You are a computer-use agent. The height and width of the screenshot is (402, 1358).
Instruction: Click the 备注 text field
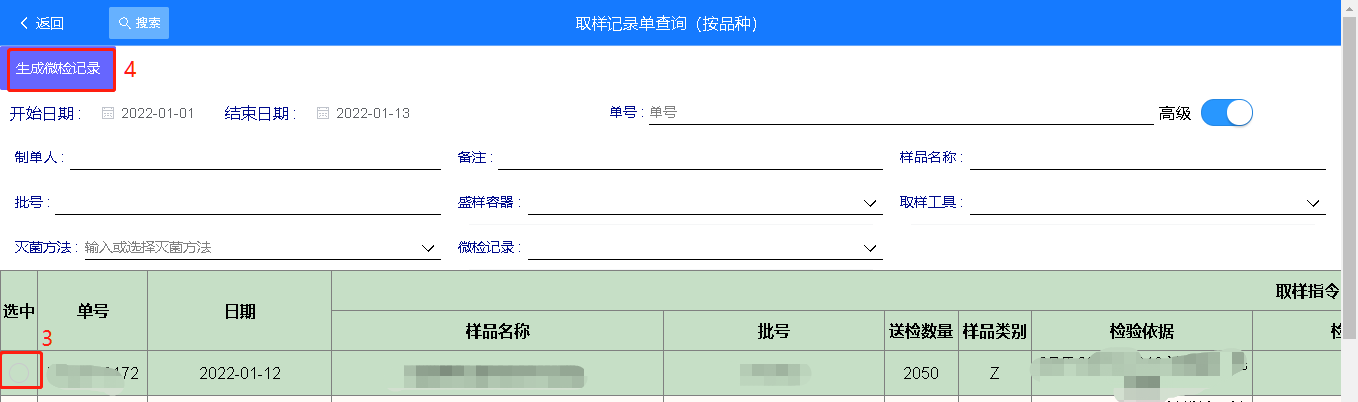690,158
